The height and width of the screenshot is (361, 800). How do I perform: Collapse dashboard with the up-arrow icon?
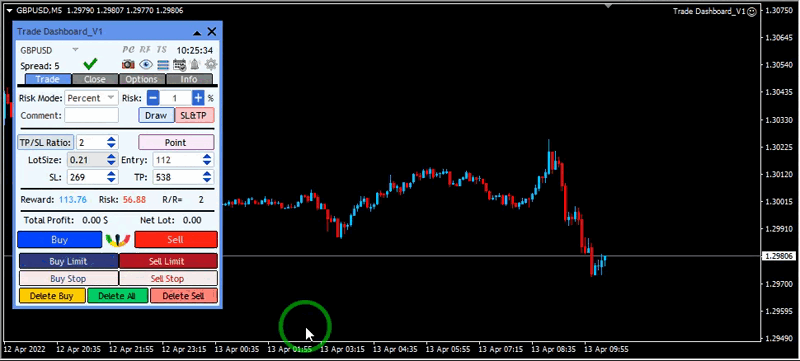197,32
